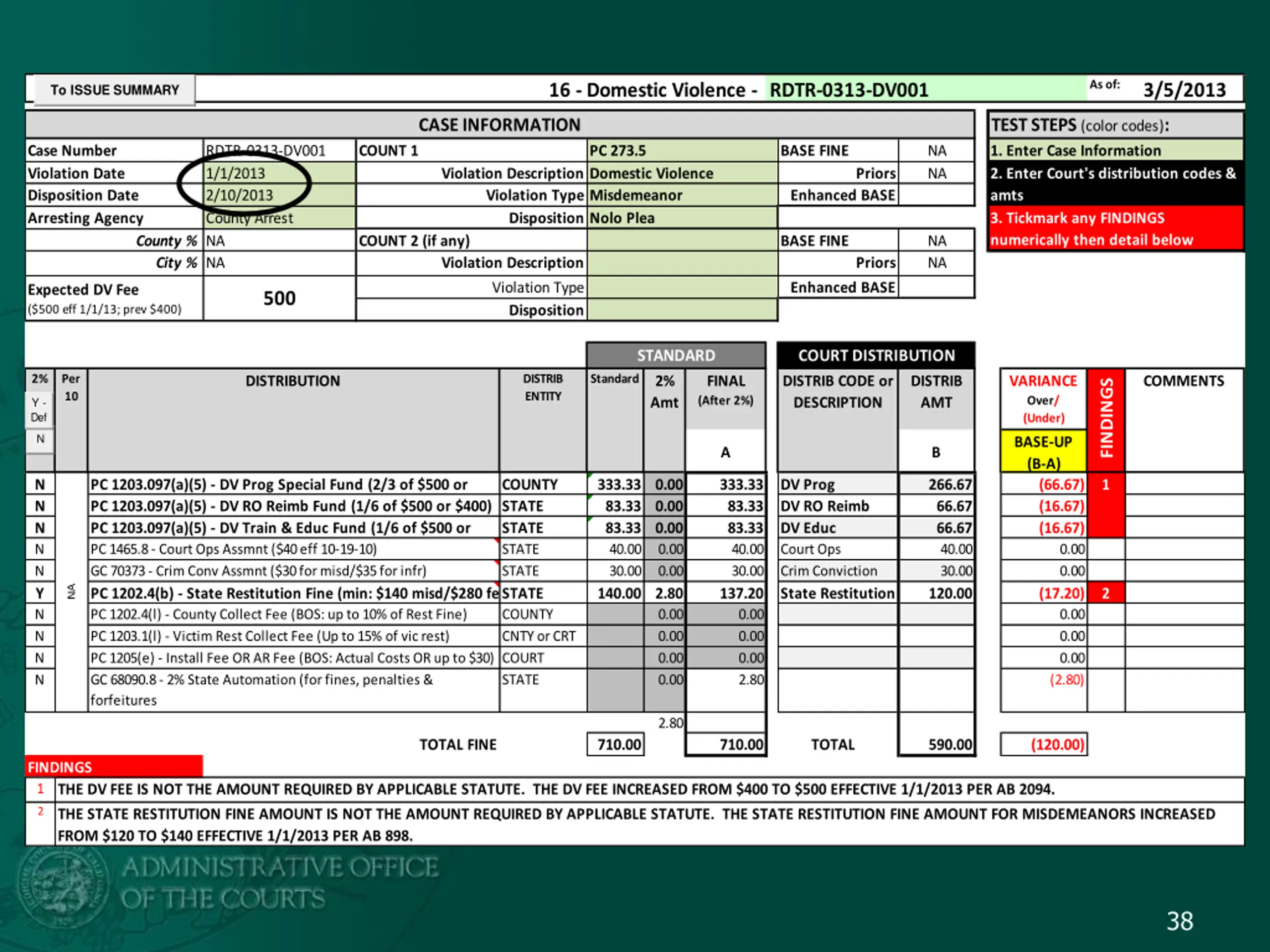Click the PC 1202.4(l) County Collect Fee row
Image resolution: width=1270 pixels, height=952 pixels.
point(293,614)
